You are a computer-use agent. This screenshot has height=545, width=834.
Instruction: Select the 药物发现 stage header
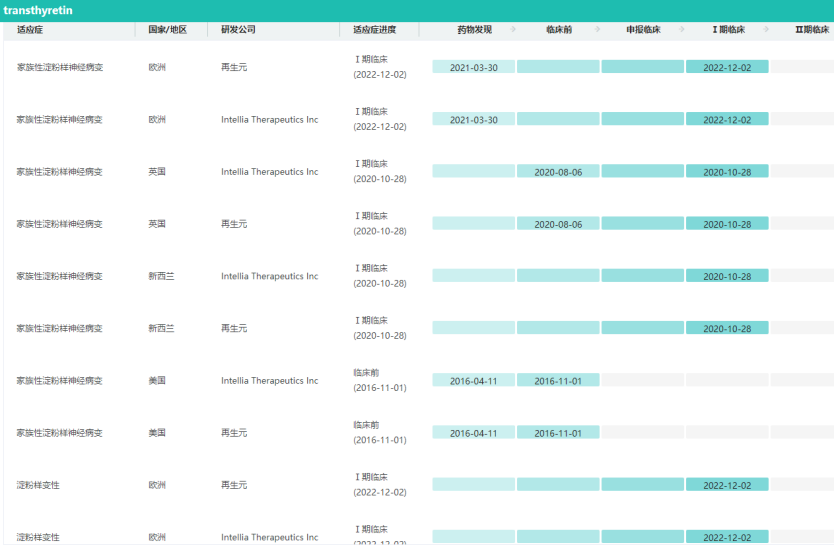[474, 30]
